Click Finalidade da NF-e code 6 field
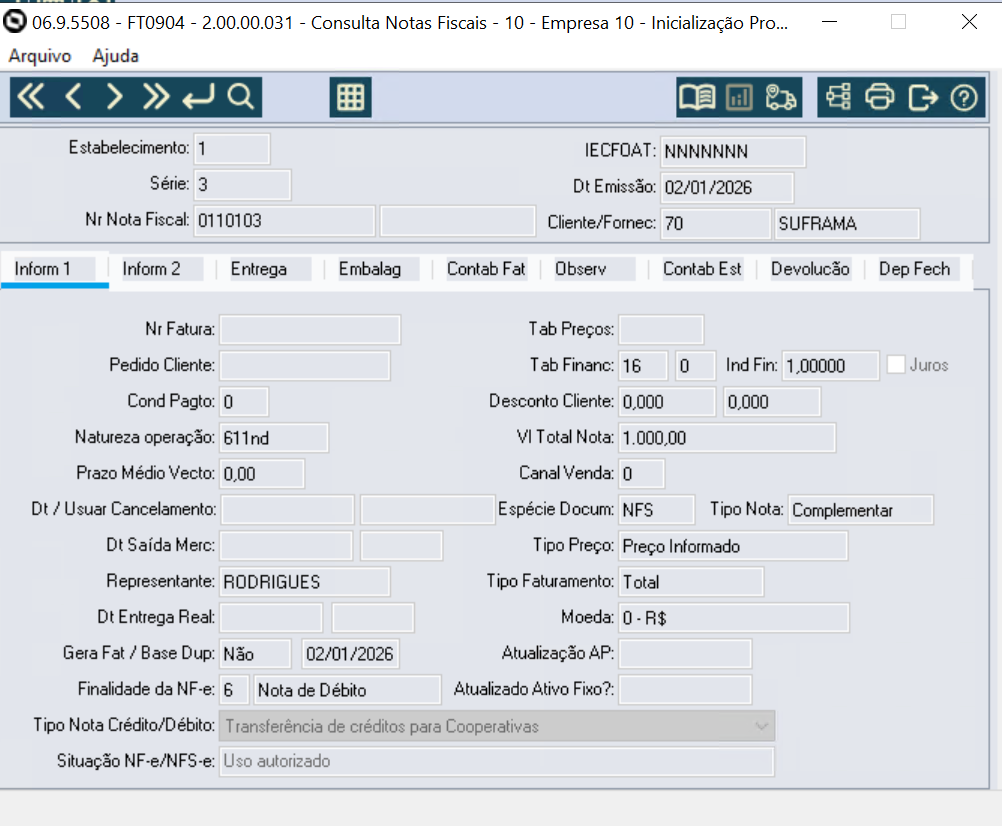 coord(233,689)
